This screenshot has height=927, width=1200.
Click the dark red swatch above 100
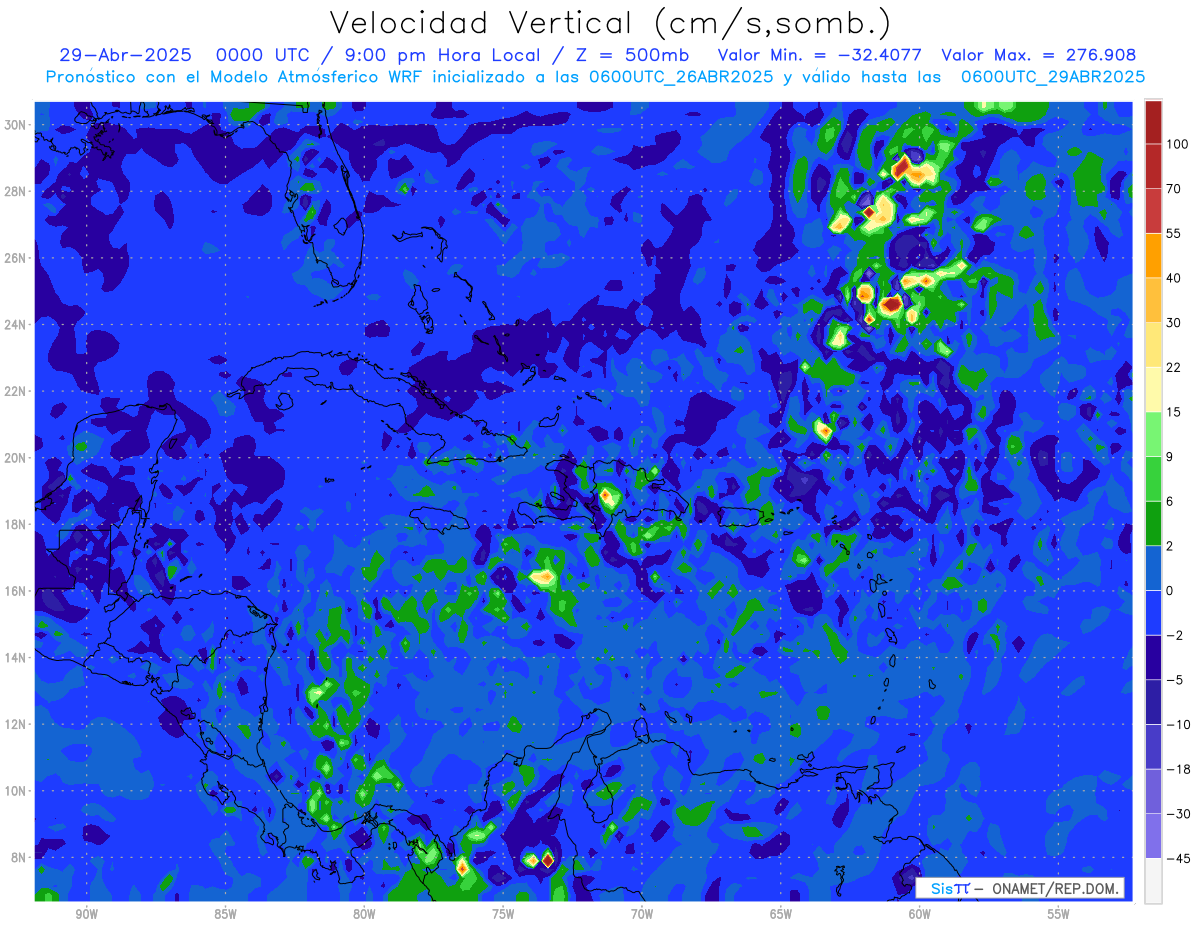[1153, 122]
